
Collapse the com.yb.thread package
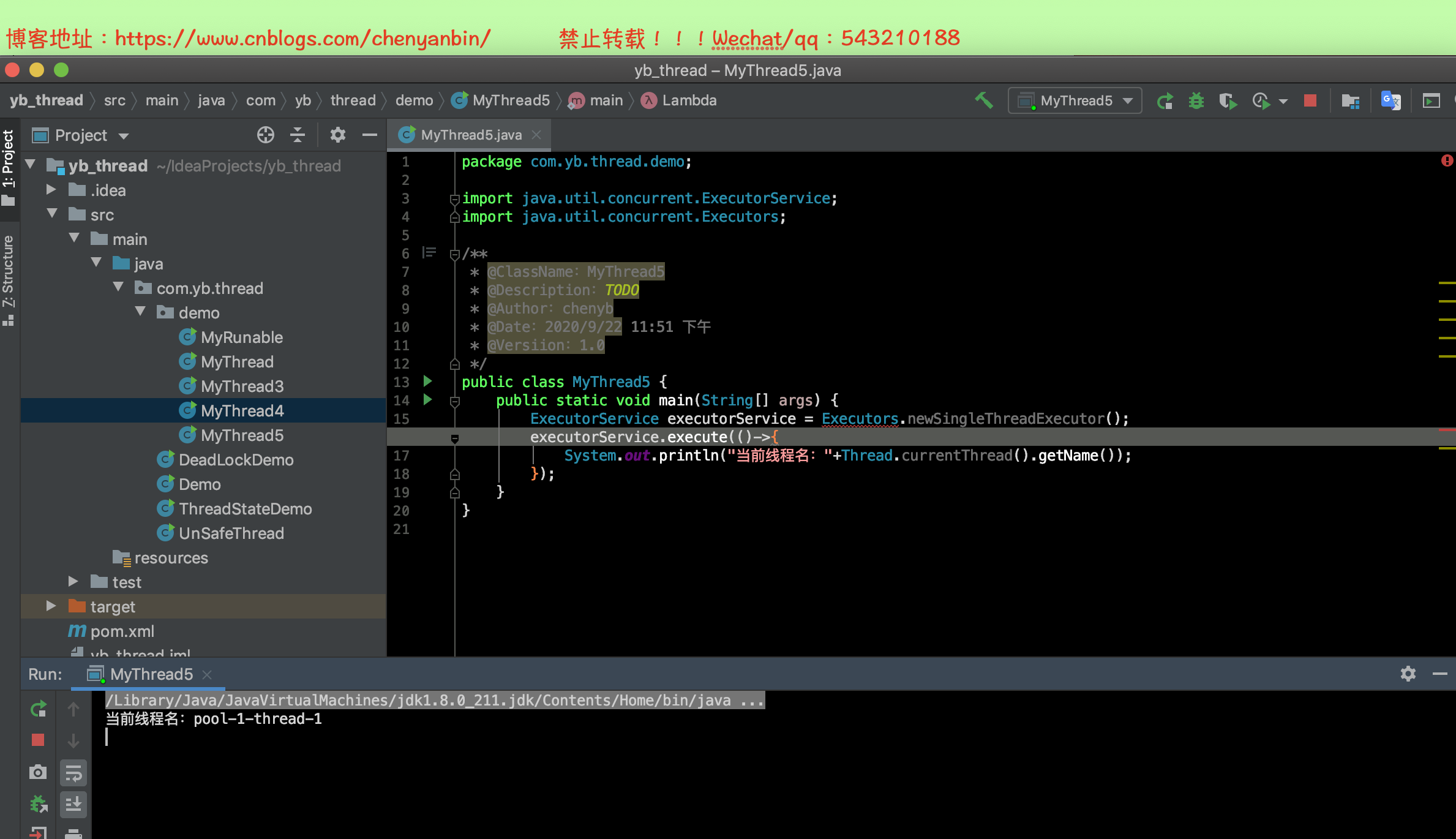119,288
